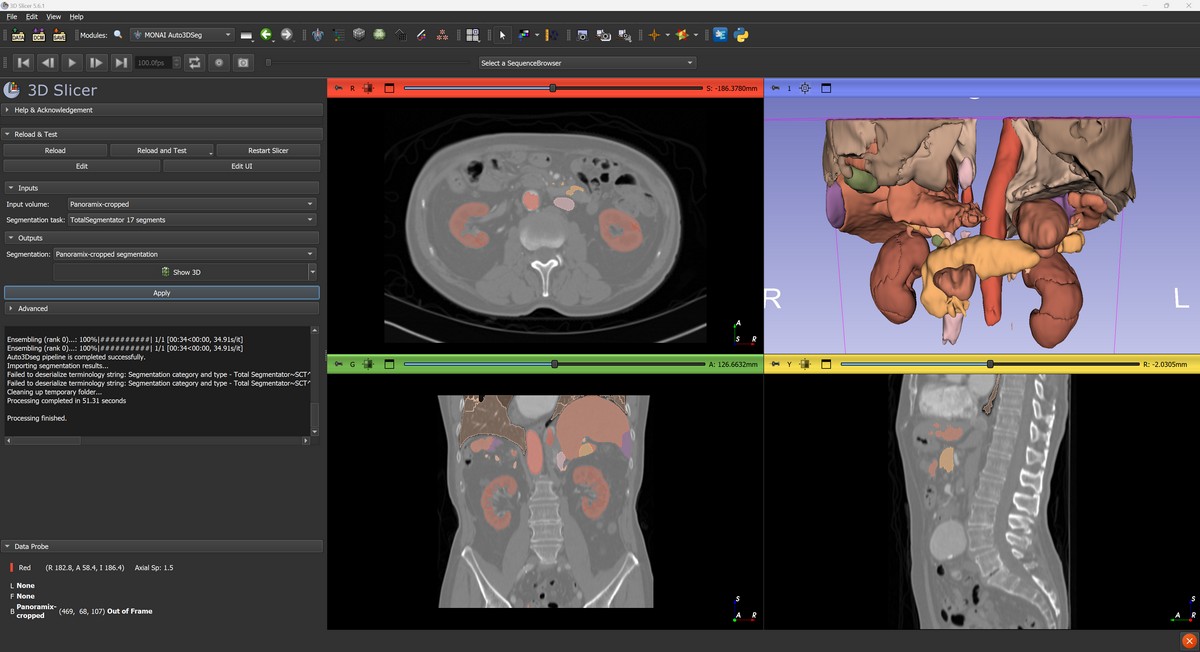Adjust the Red slice offset slider
This screenshot has width=1200, height=652.
[552, 88]
